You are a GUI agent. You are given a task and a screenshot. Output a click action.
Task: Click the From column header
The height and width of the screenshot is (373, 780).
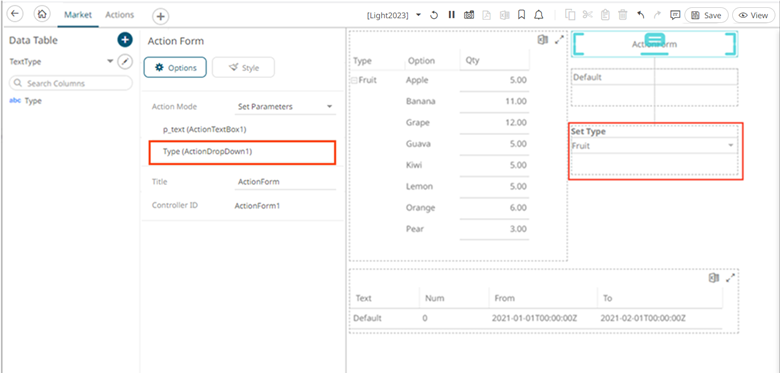coord(504,298)
